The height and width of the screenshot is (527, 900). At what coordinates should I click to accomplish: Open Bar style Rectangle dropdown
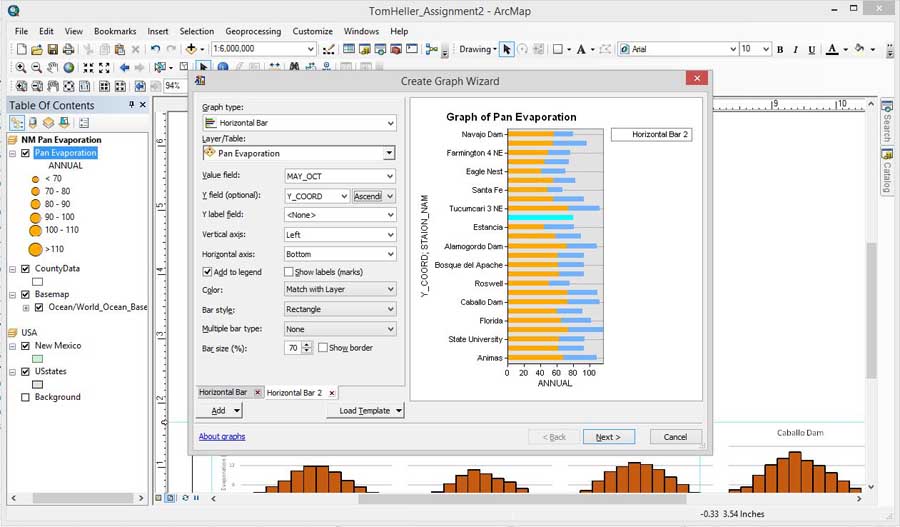point(340,309)
